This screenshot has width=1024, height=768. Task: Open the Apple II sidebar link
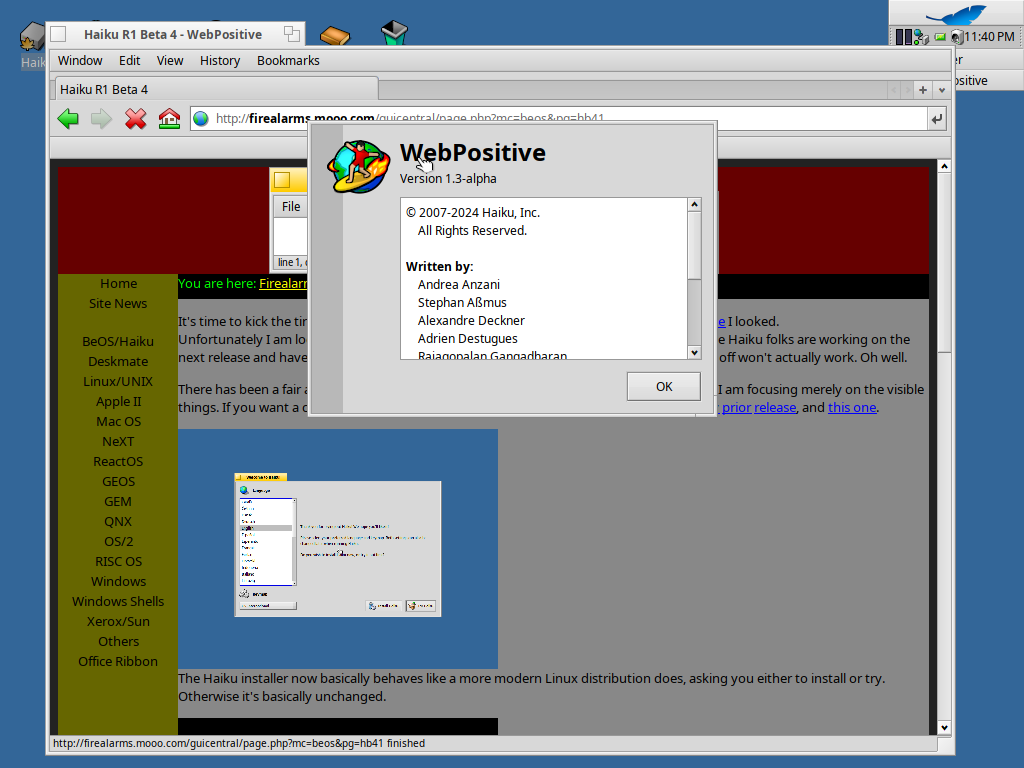coord(118,402)
